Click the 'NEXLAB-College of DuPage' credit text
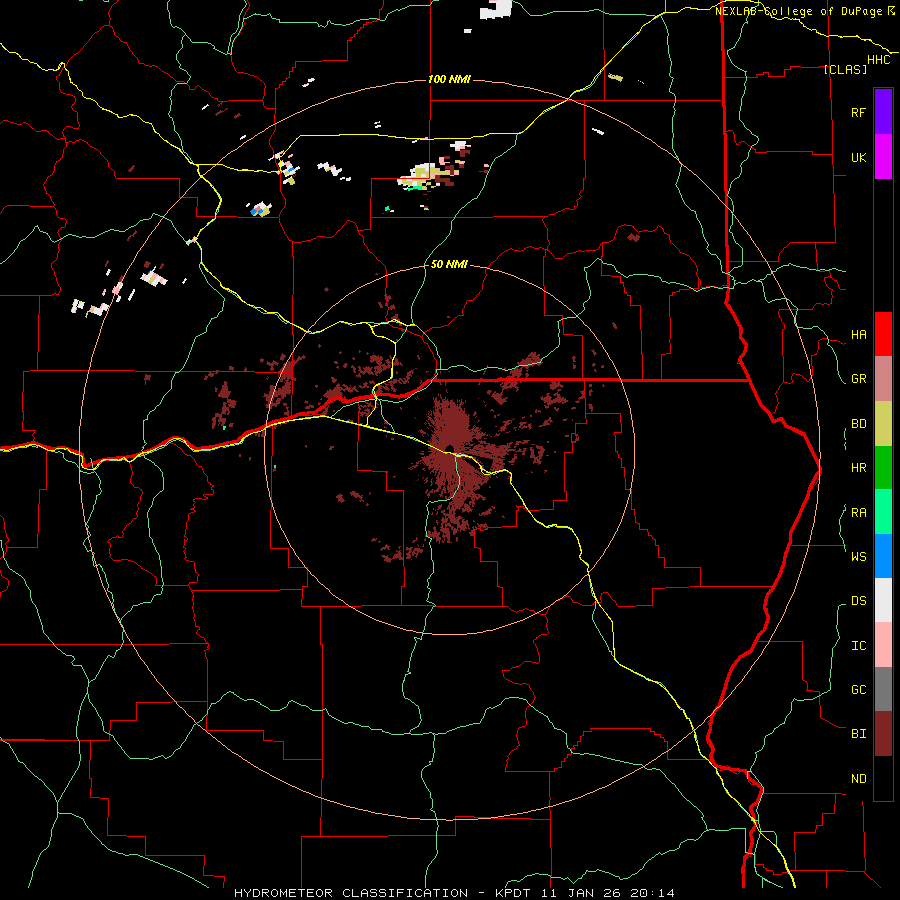The height and width of the screenshot is (900, 900). click(x=799, y=11)
